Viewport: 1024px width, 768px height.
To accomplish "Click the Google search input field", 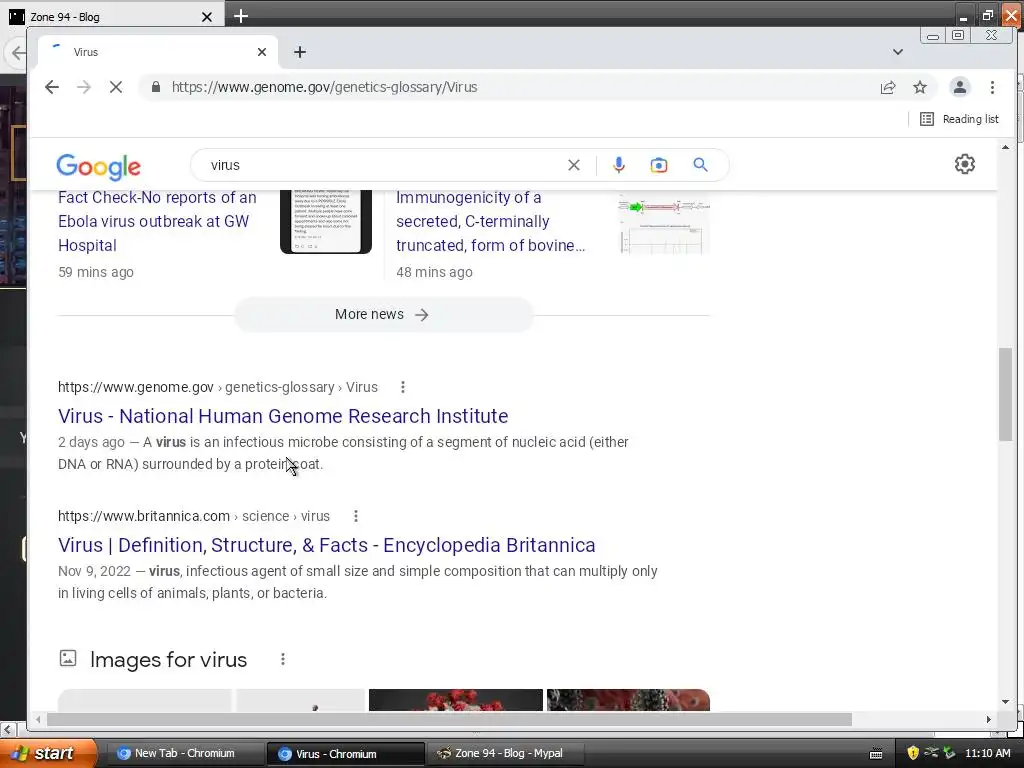I will coord(385,165).
